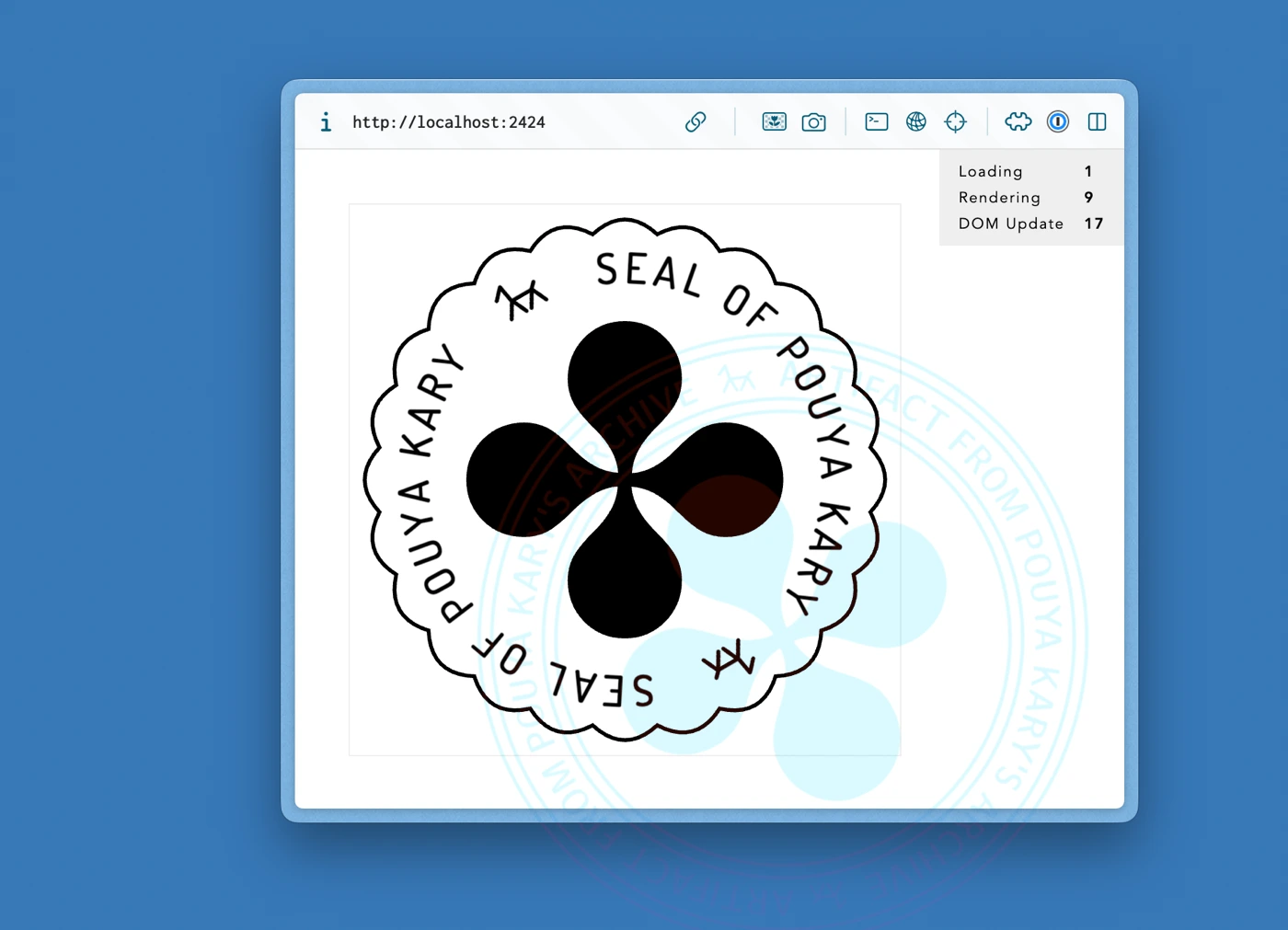Screen dimensions: 1288x930
Task: Take a screenshot with the camera icon
Action: 813,122
